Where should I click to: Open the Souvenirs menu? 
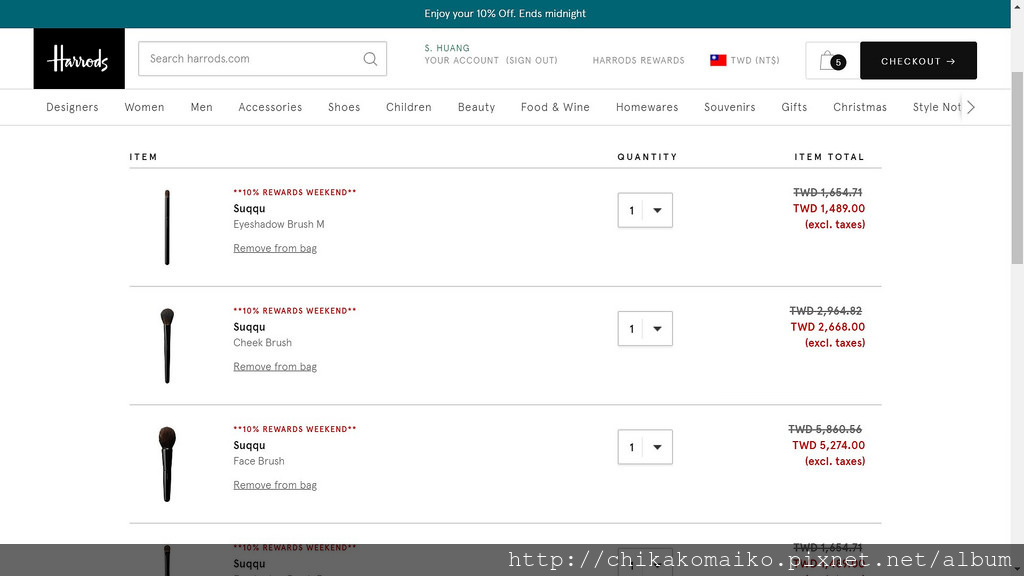[729, 107]
